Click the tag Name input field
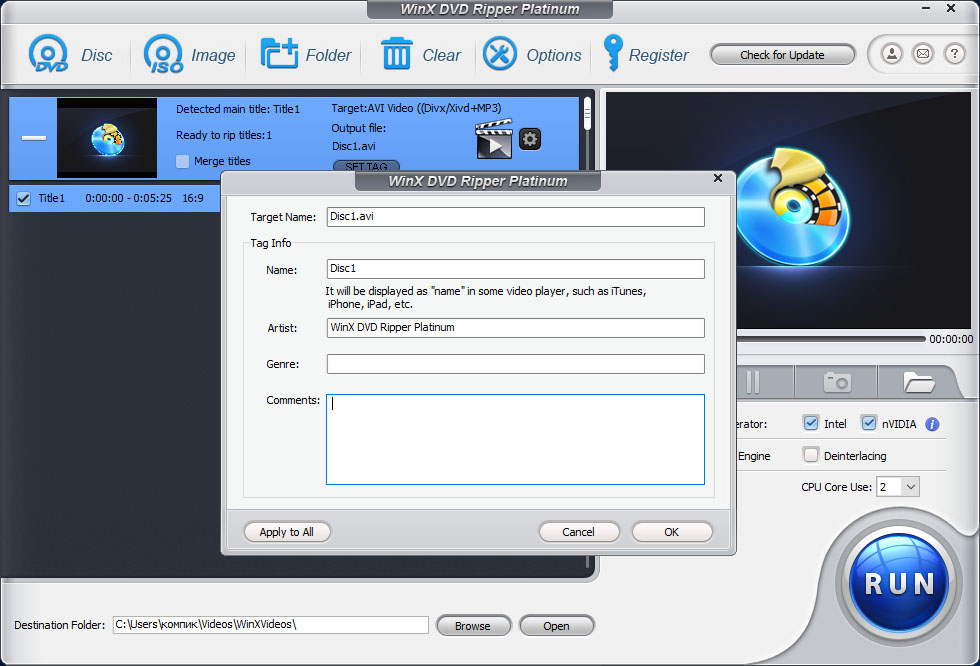Screen dimensions: 980x666 pyautogui.click(x=516, y=269)
